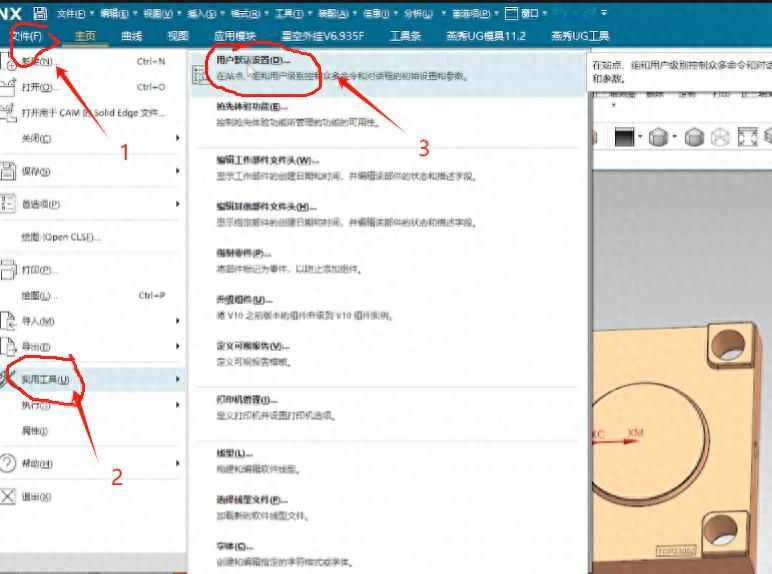
Task: Expand the 导入(M) submenu arrow
Action: [x=177, y=321]
